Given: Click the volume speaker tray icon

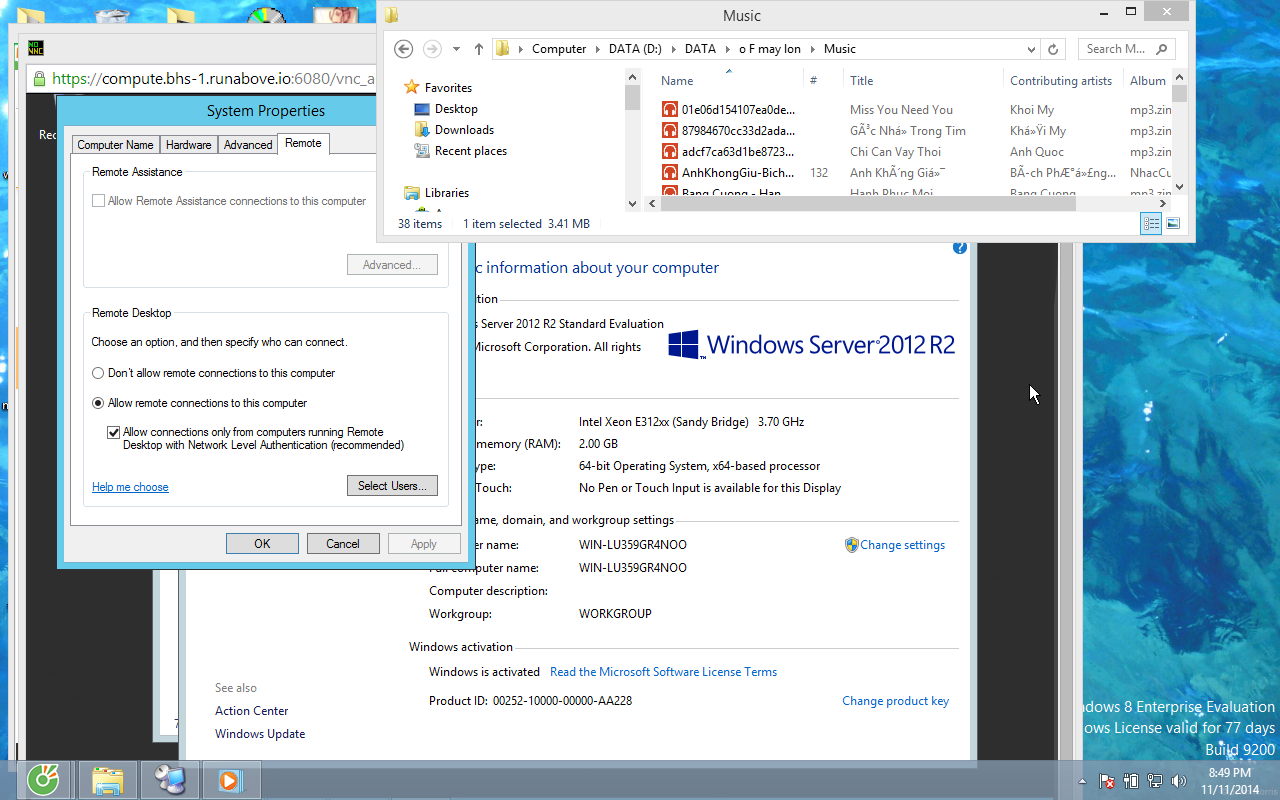Looking at the screenshot, I should (x=1178, y=780).
